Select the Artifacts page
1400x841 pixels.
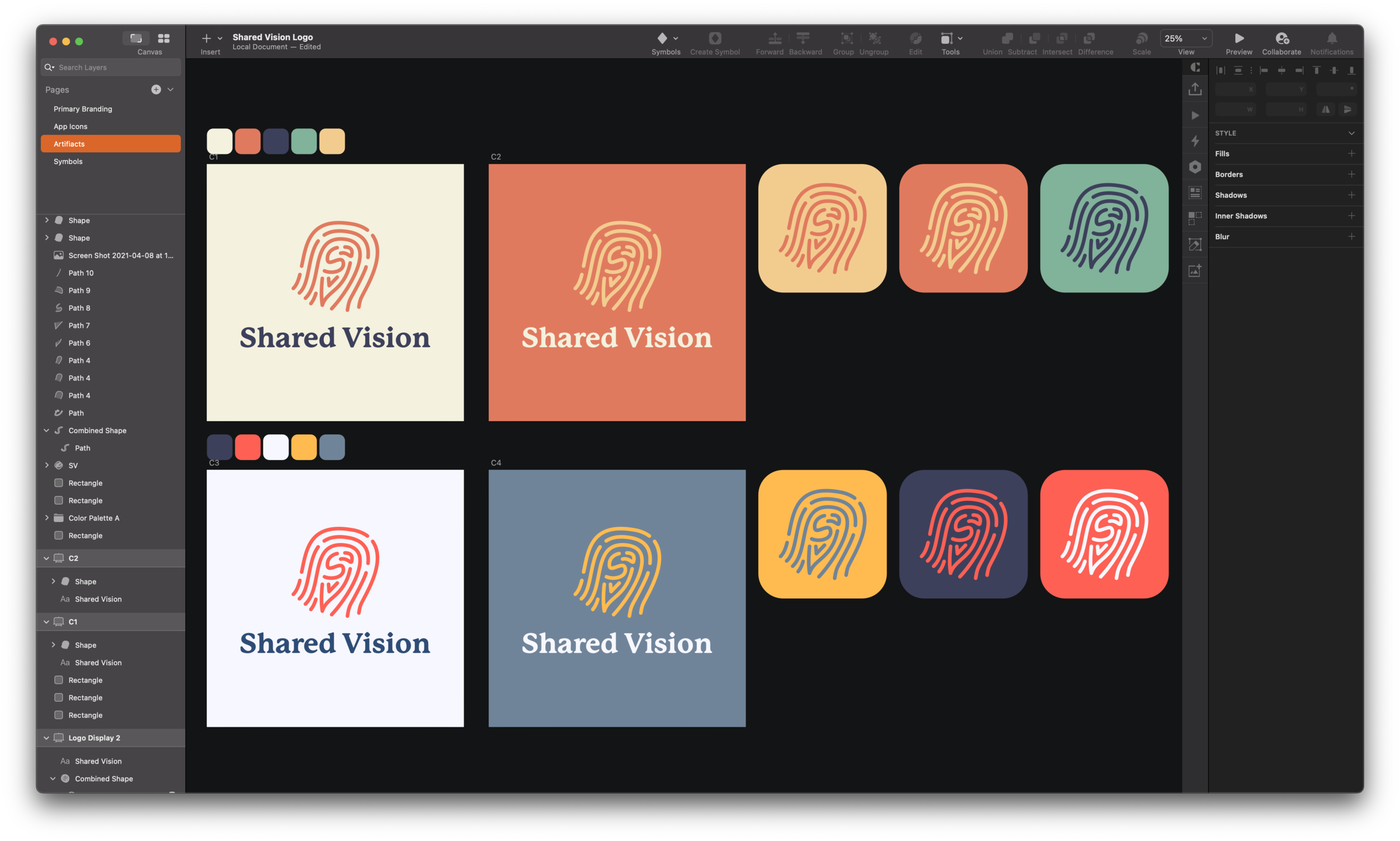point(111,144)
